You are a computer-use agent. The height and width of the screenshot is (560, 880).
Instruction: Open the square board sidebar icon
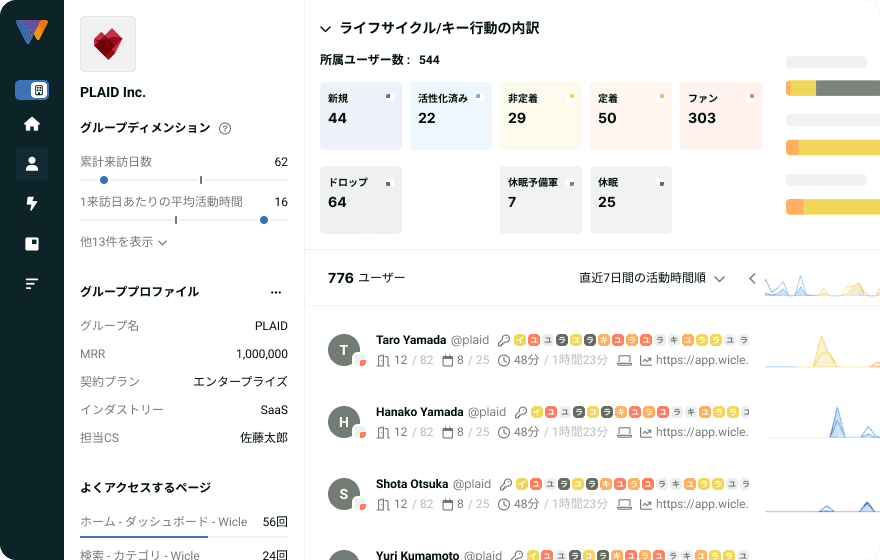(x=32, y=244)
